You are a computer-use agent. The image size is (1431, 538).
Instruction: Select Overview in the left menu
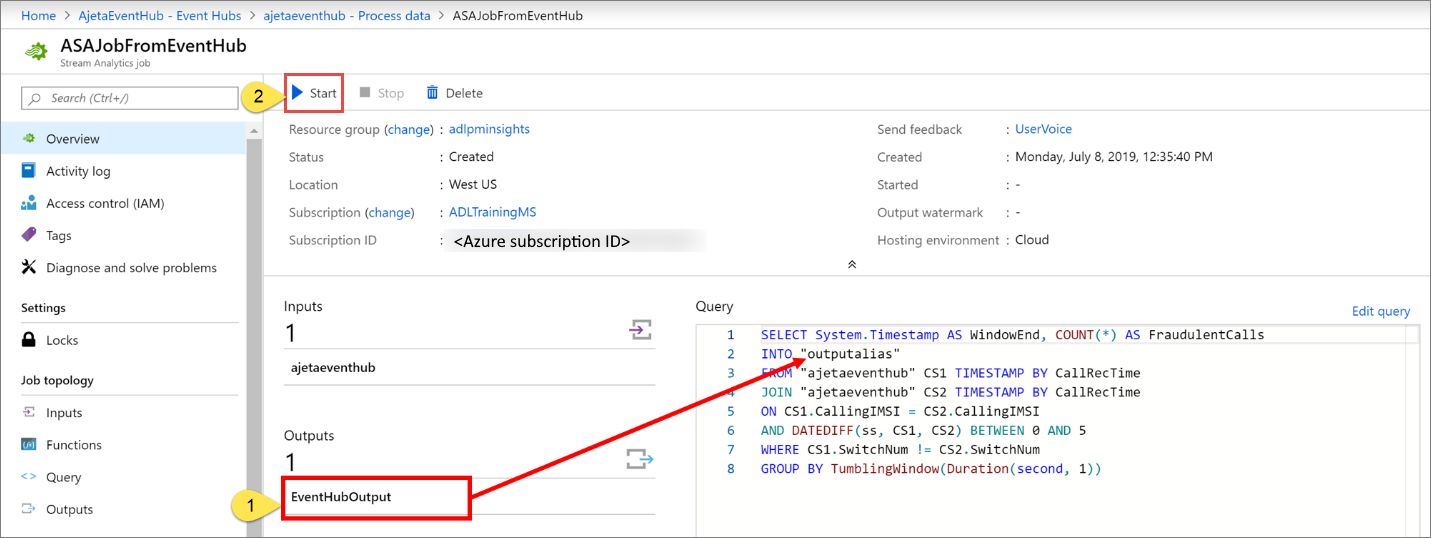73,139
